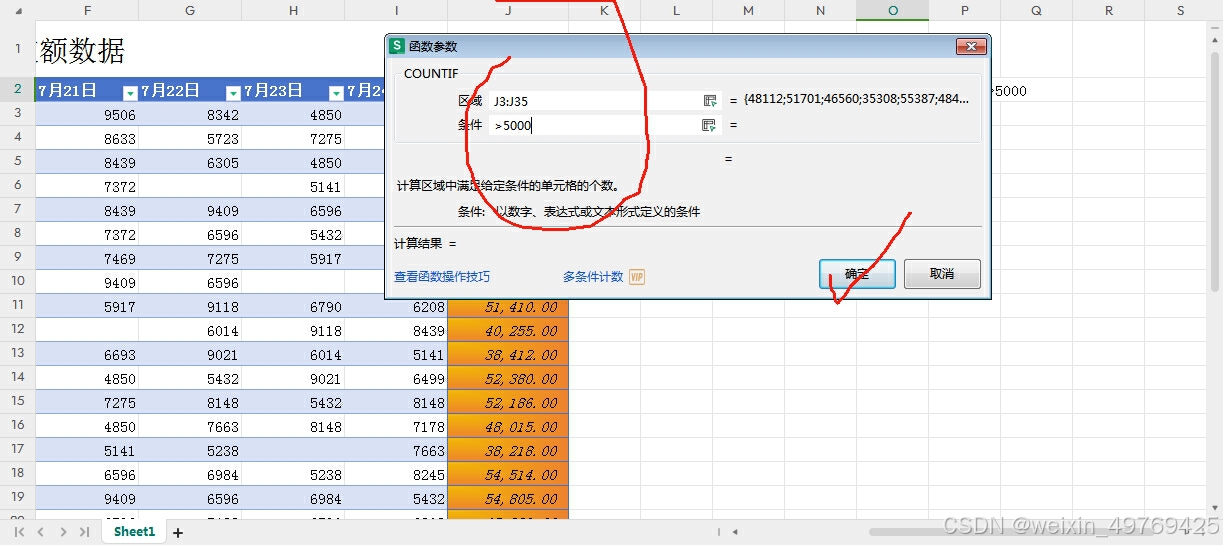Select column G header
This screenshot has height=545, width=1223.
(x=190, y=10)
